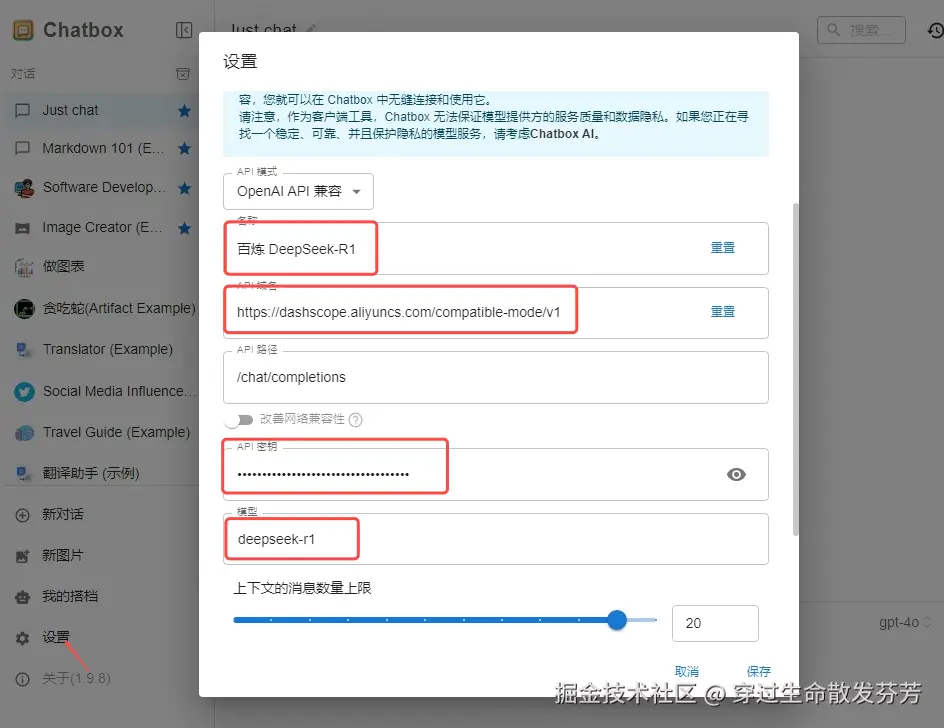Click the Just chat message bubble icon
Viewport: 944px width, 728px height.
23,111
